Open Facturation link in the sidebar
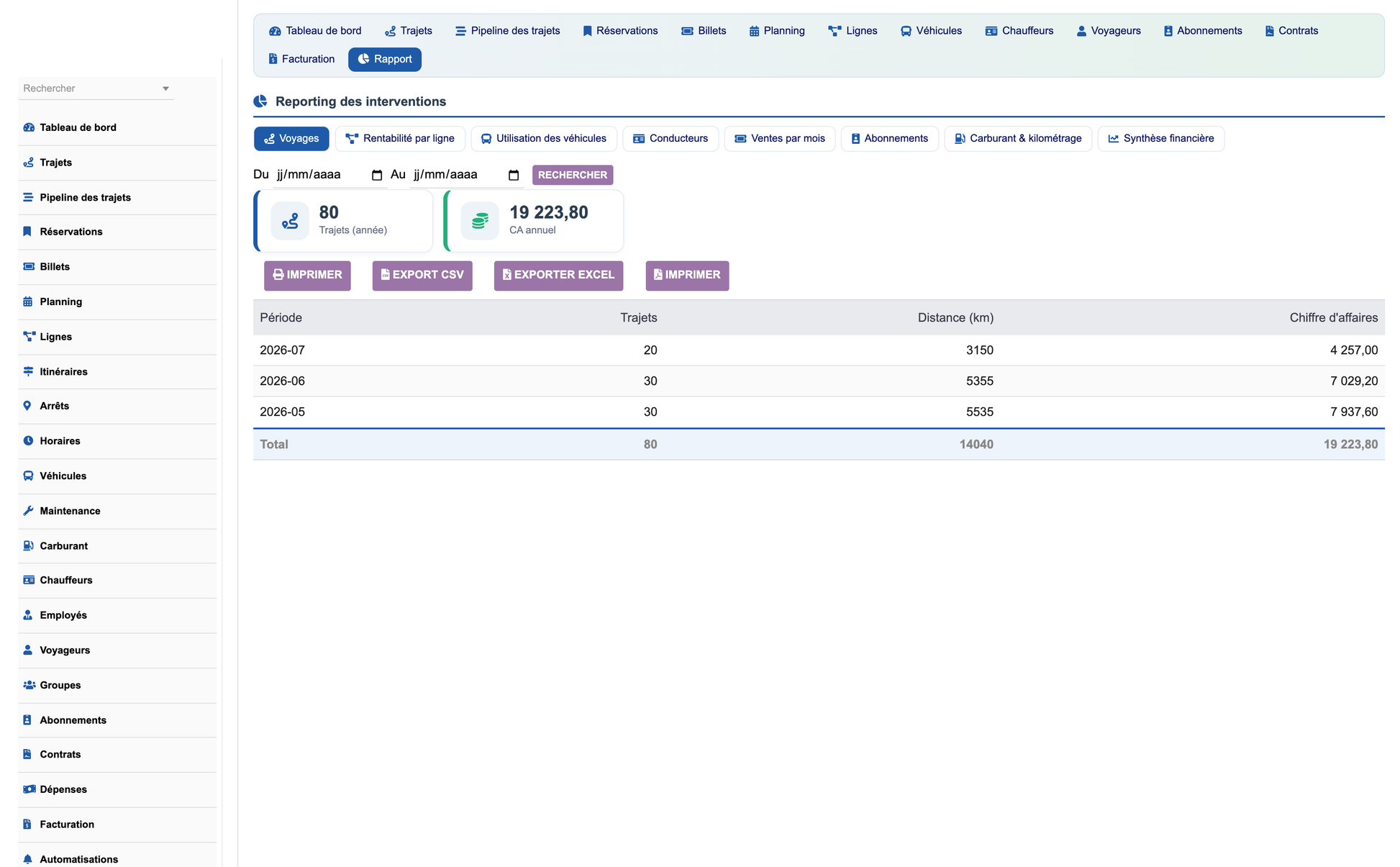Viewport: 1400px width, 867px height. (67, 825)
